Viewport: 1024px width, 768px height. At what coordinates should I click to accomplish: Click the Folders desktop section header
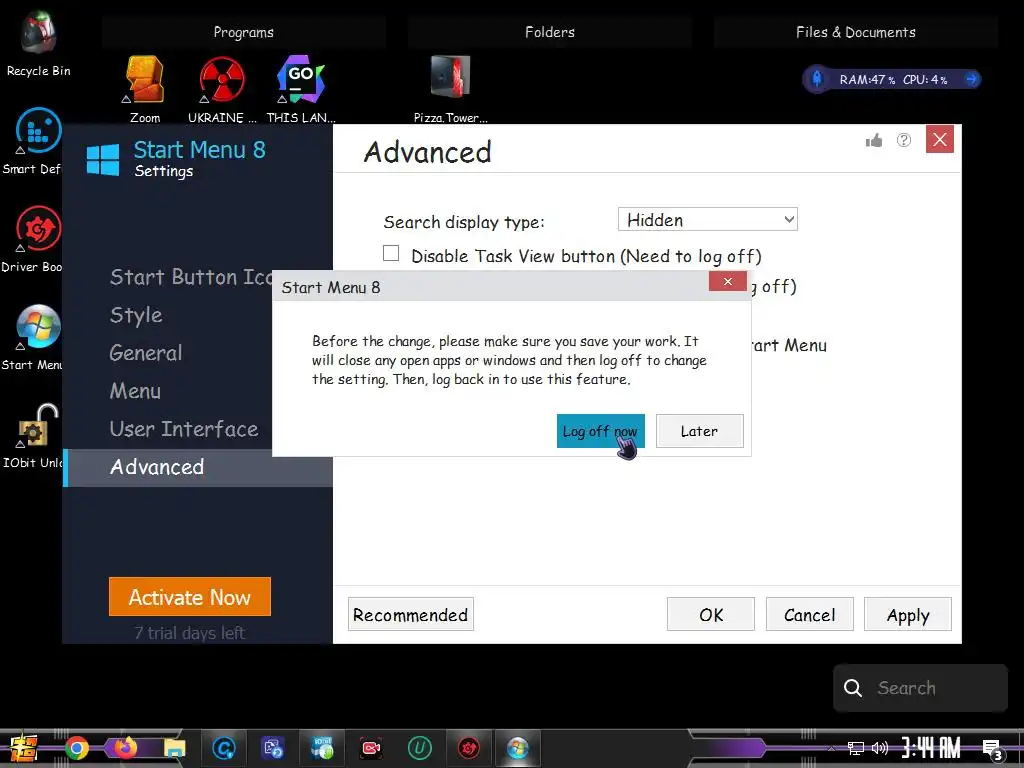550,32
